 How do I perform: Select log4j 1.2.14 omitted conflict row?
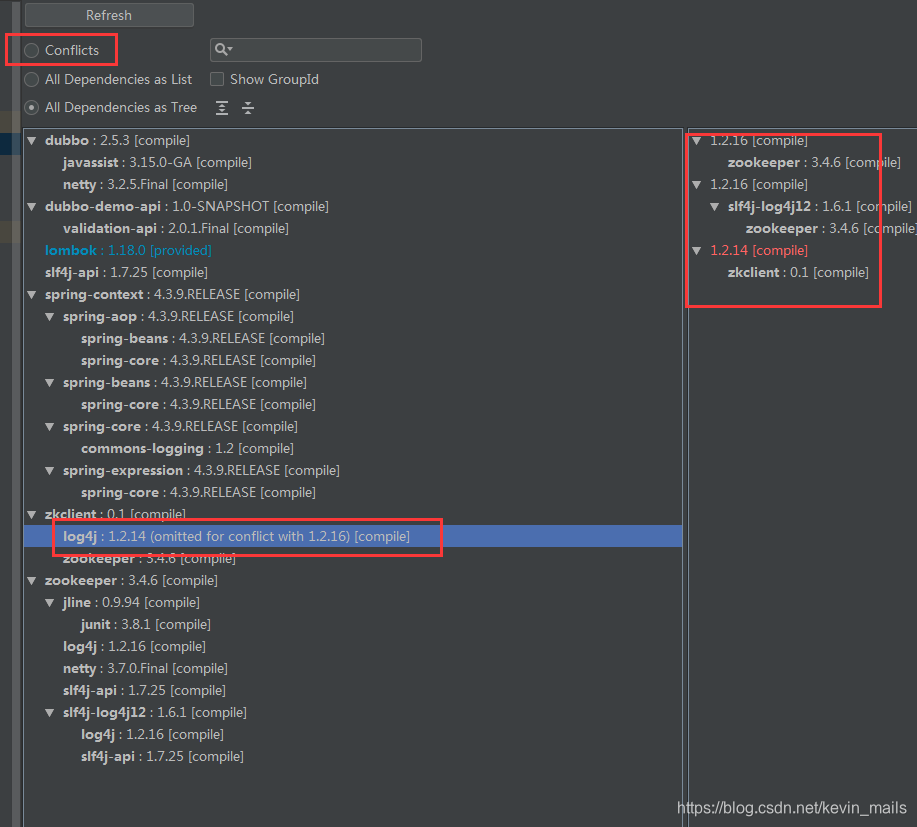[x=353, y=536]
